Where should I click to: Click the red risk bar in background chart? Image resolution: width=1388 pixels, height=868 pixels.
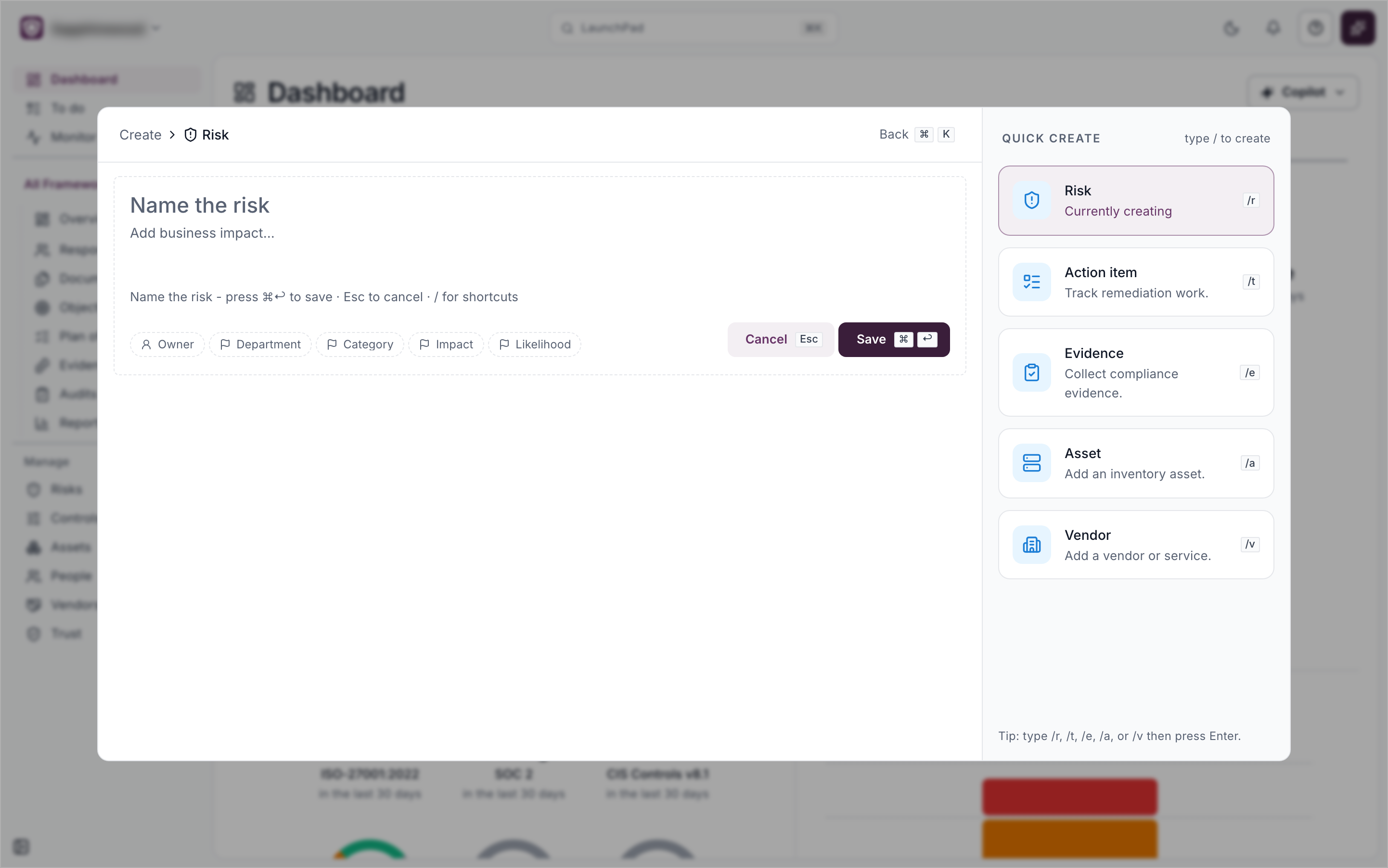tap(1069, 797)
